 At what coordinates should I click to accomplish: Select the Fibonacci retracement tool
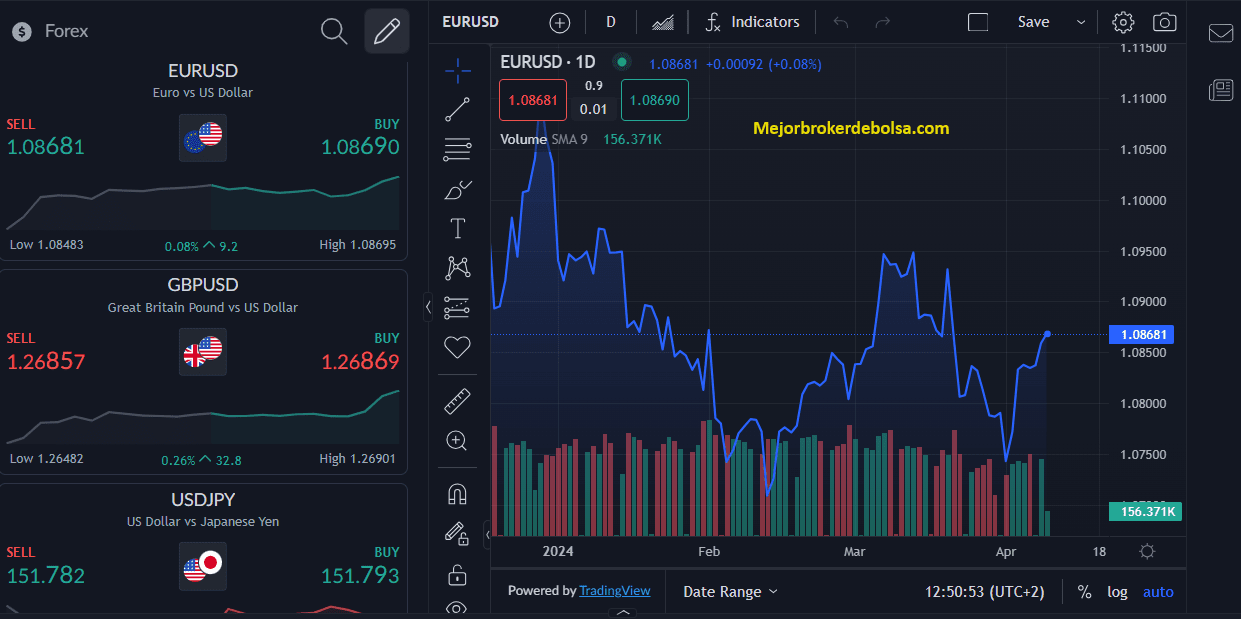coord(458,150)
